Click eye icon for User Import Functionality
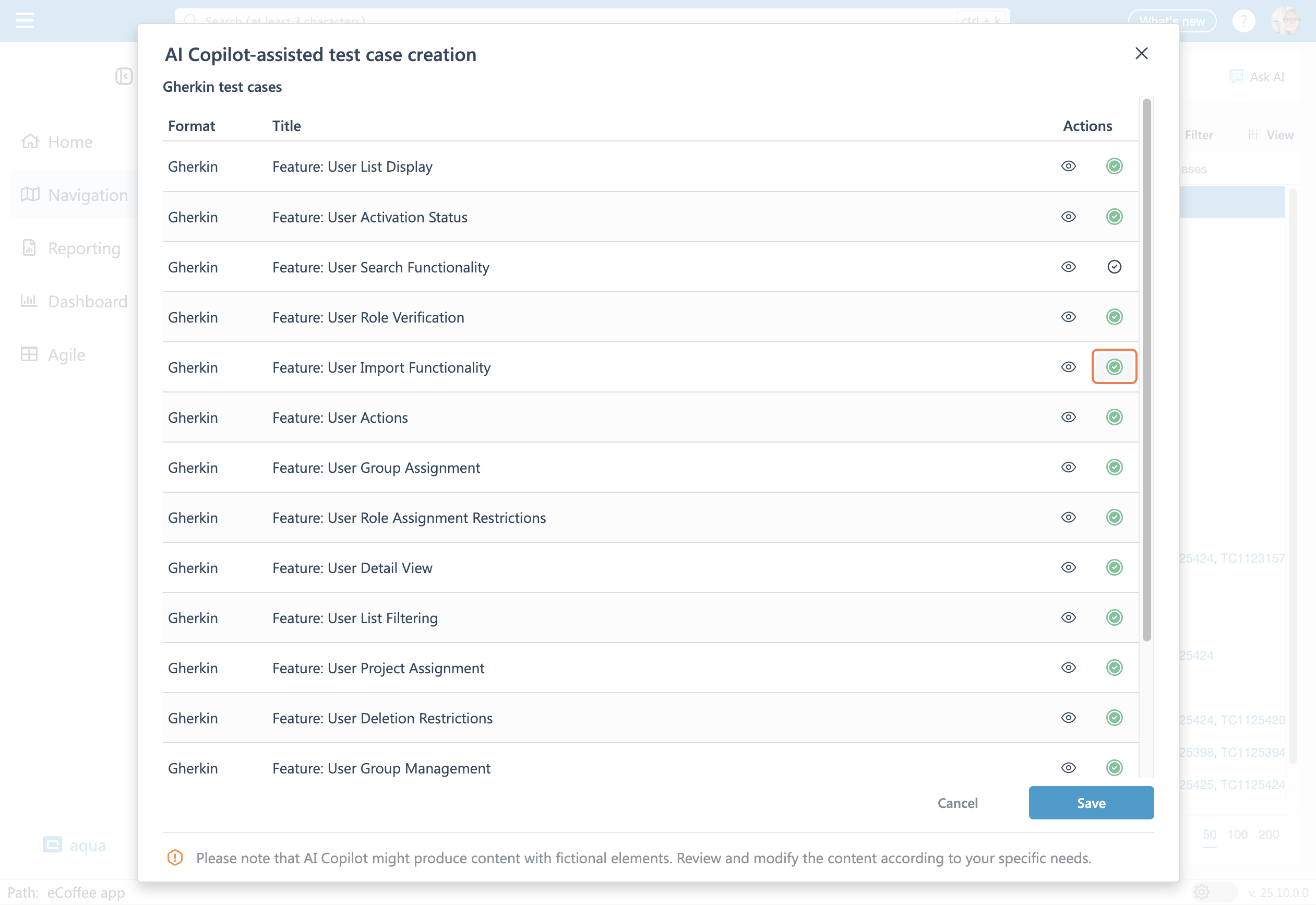The height and width of the screenshot is (905, 1316). tap(1068, 367)
